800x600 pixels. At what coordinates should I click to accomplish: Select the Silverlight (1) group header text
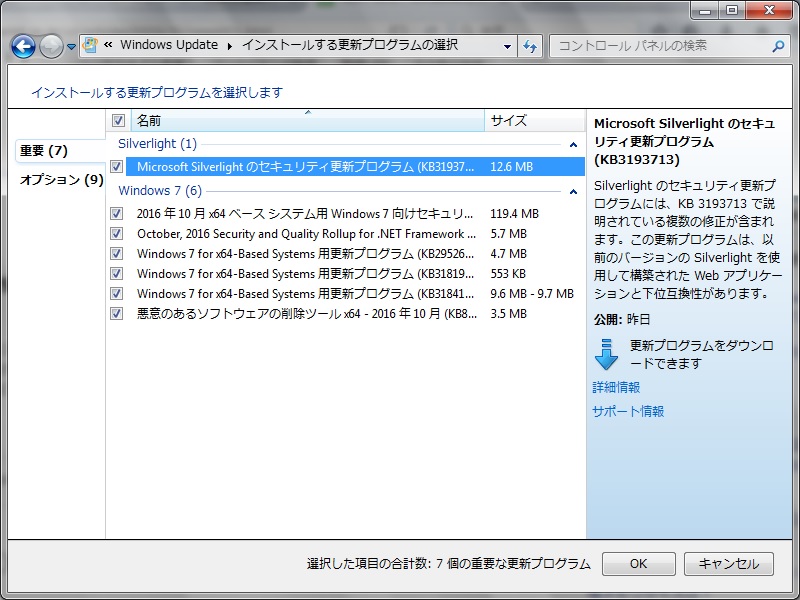157,144
